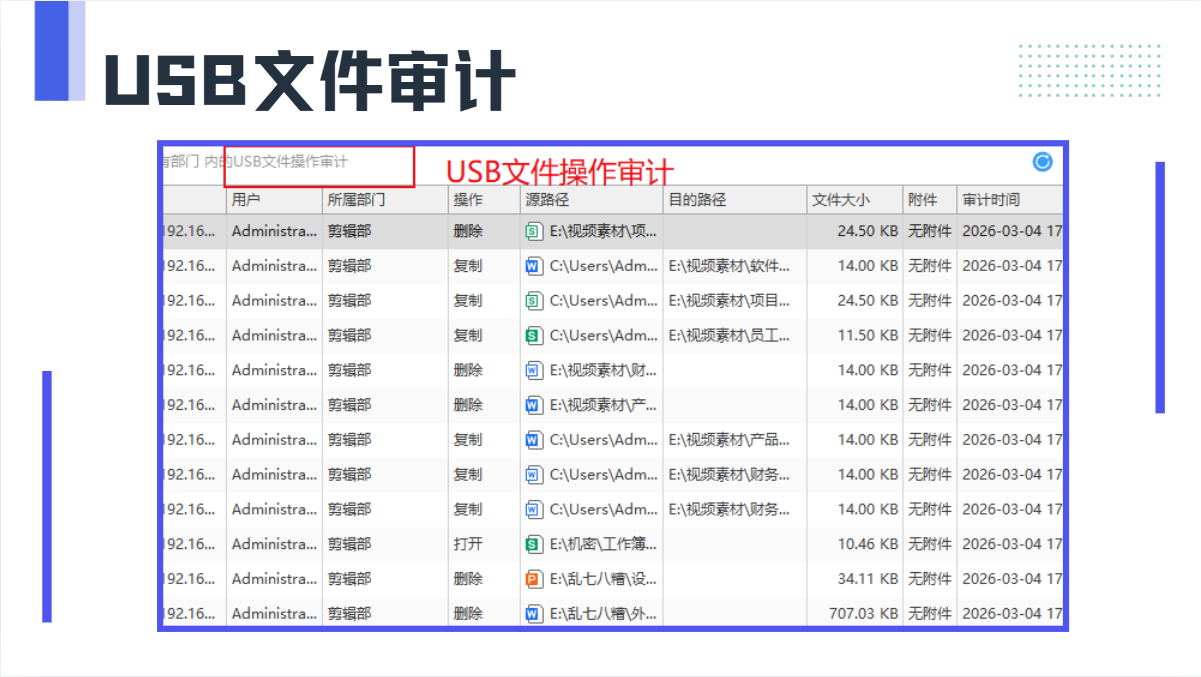The height and width of the screenshot is (677, 1201).
Task: Click the 源路径 column header
Action: (x=547, y=200)
